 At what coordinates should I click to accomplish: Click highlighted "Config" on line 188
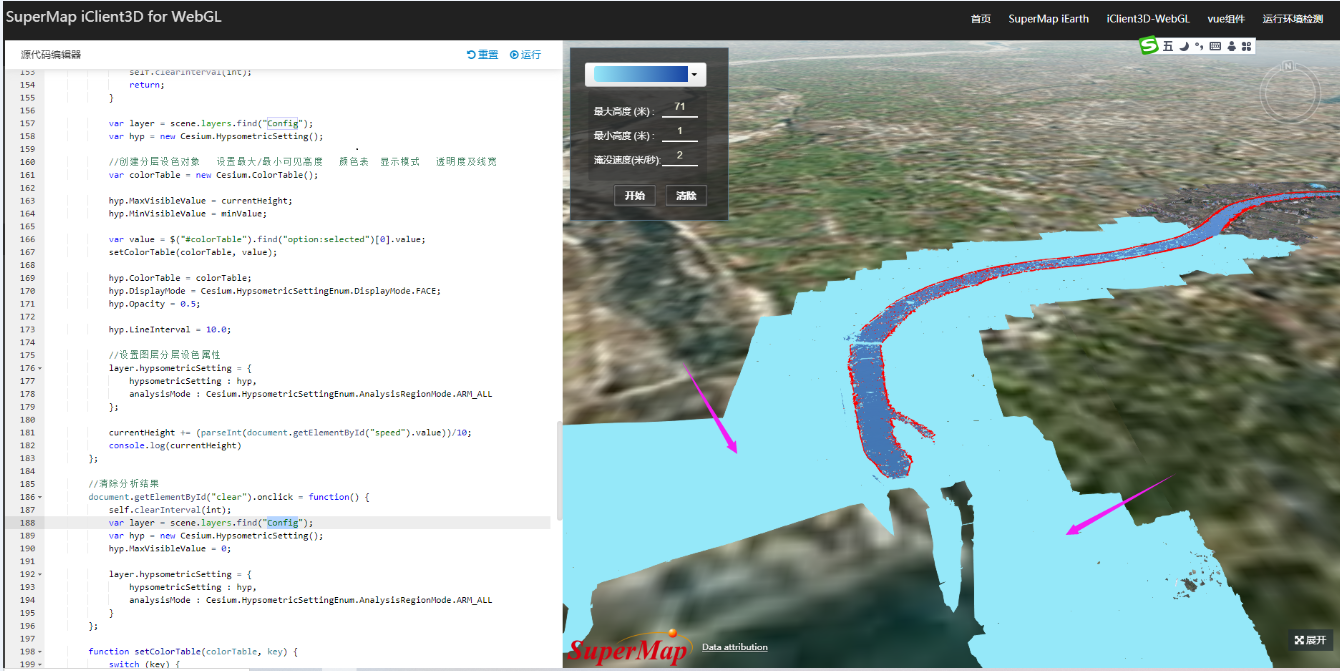pos(282,523)
